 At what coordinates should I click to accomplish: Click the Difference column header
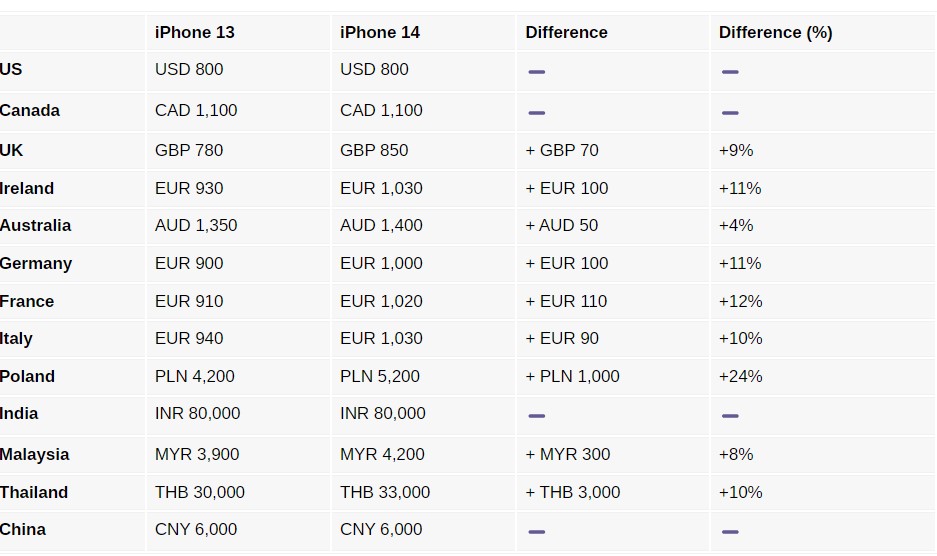566,32
